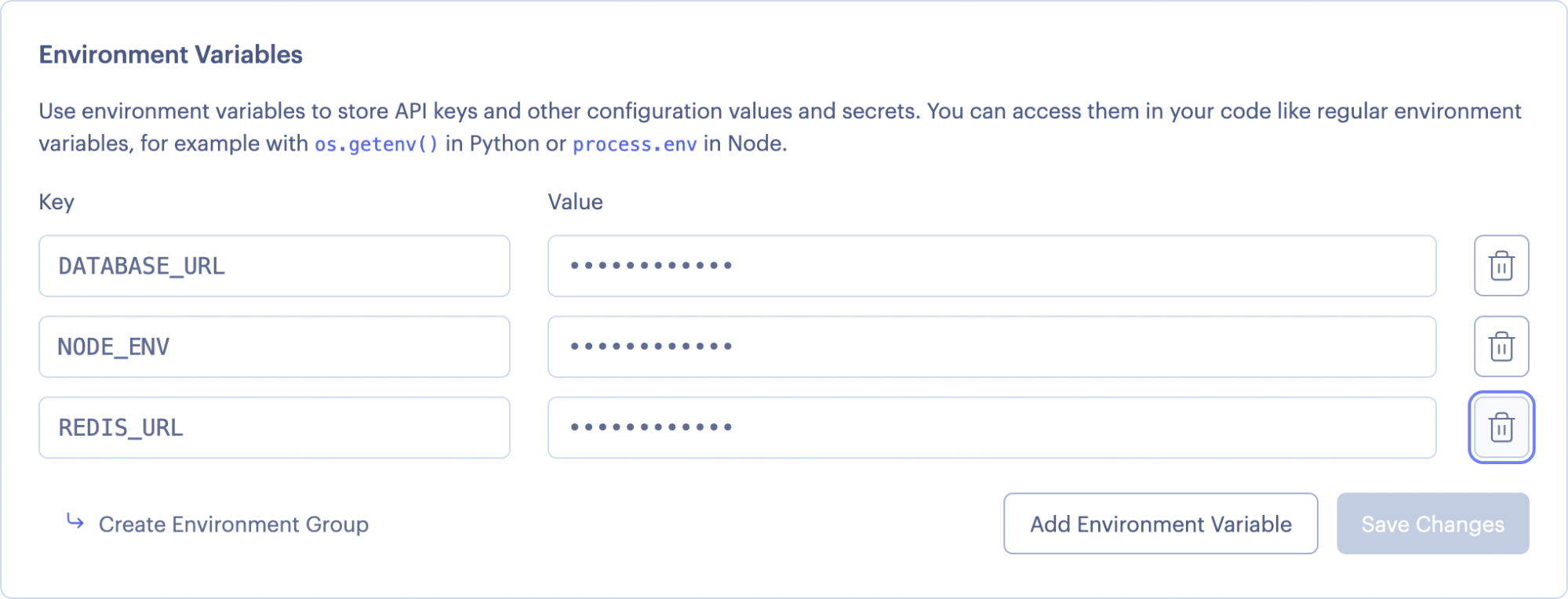This screenshot has width=1568, height=599.
Task: Click the arrow icon beside Create Environment Group
Action: [x=75, y=521]
